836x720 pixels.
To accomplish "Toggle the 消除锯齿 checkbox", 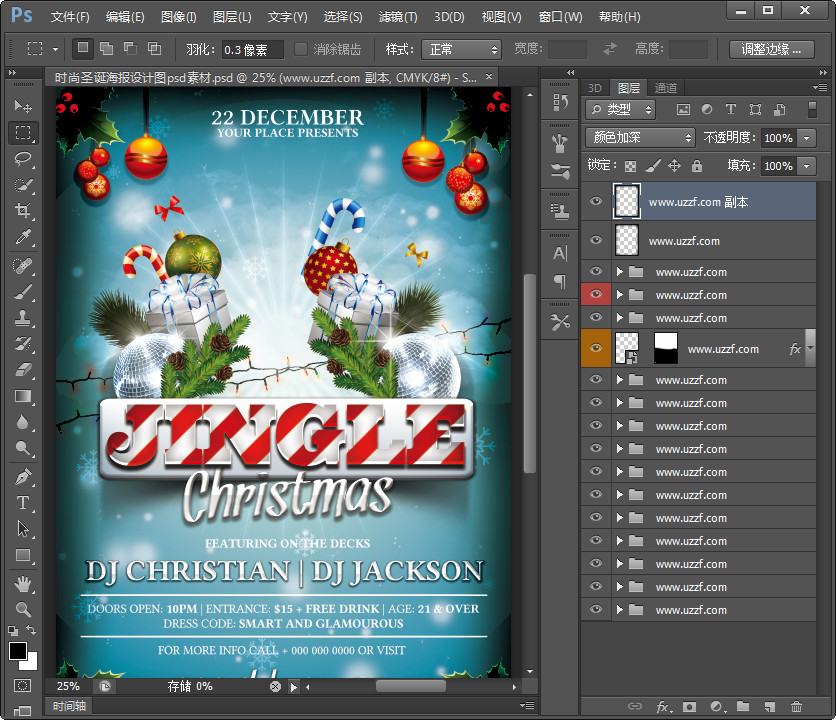I will pyautogui.click(x=302, y=49).
